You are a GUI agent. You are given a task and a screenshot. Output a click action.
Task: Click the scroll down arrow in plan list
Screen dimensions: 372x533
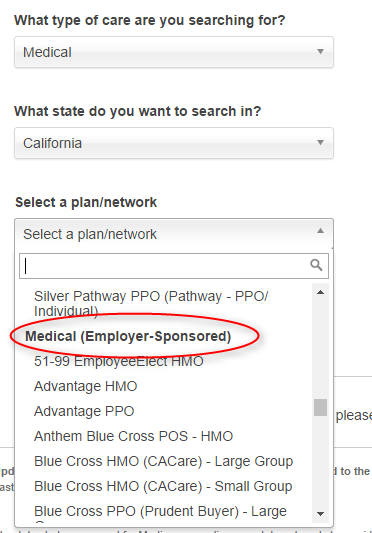(x=320, y=514)
